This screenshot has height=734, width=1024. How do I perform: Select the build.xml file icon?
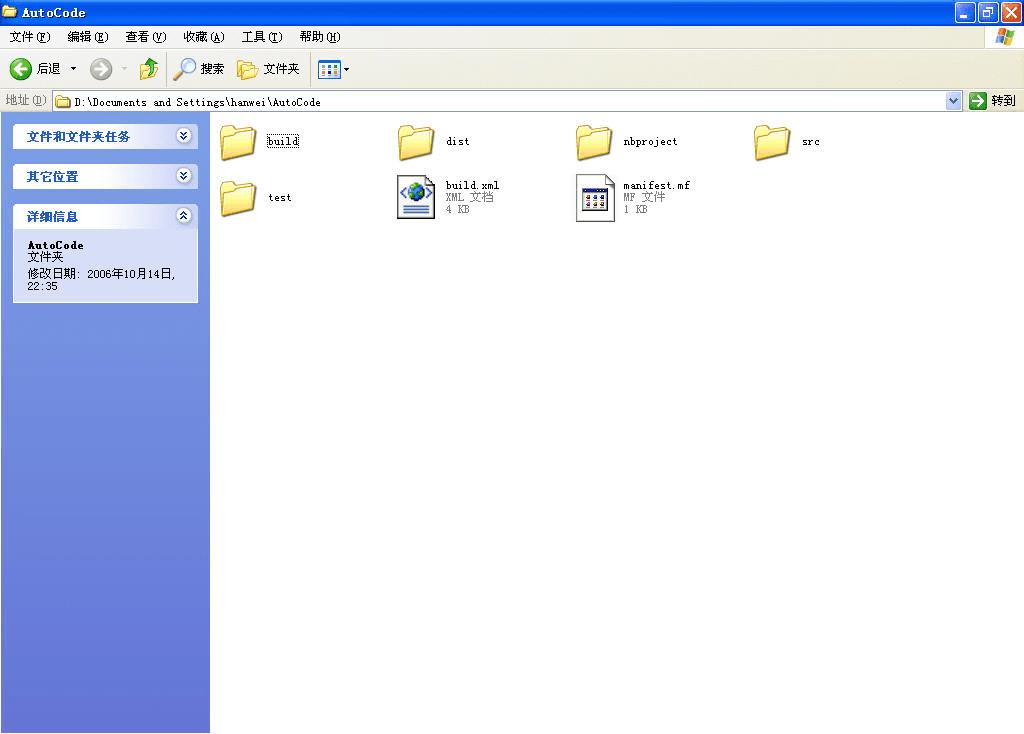416,197
